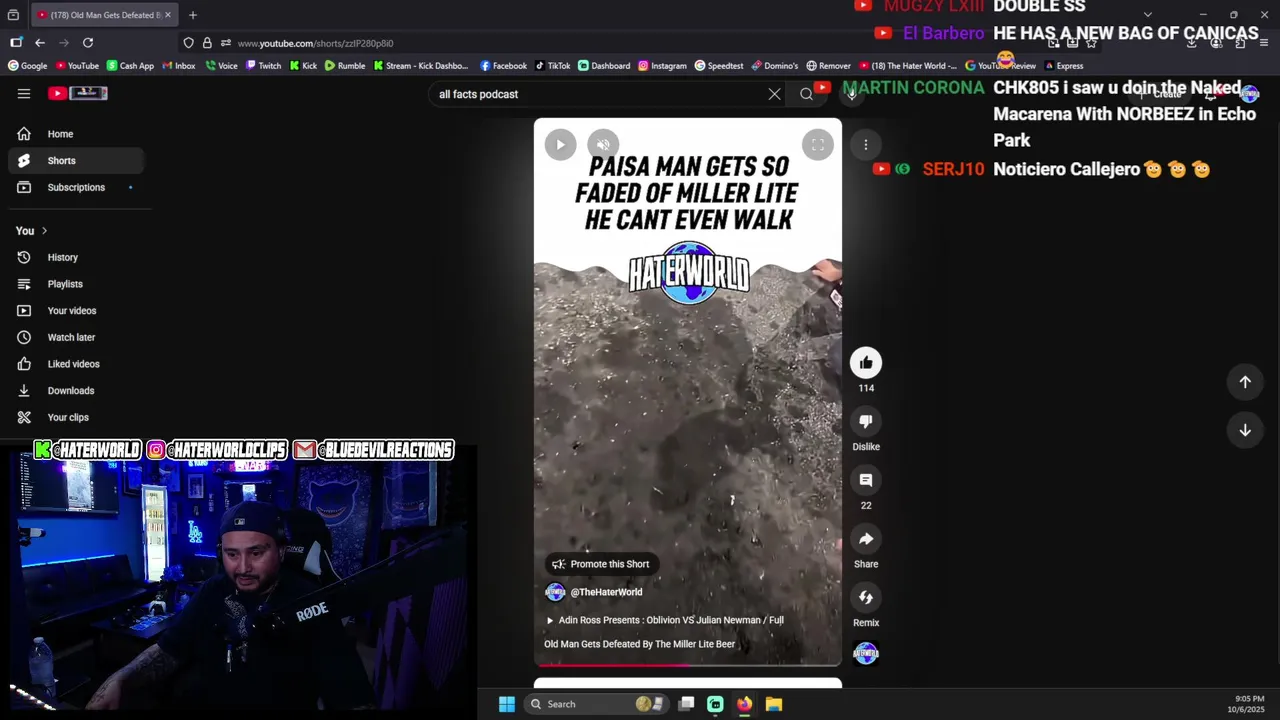Open the Instagram bookmark
Screen dimensions: 1280x720
coord(662,66)
